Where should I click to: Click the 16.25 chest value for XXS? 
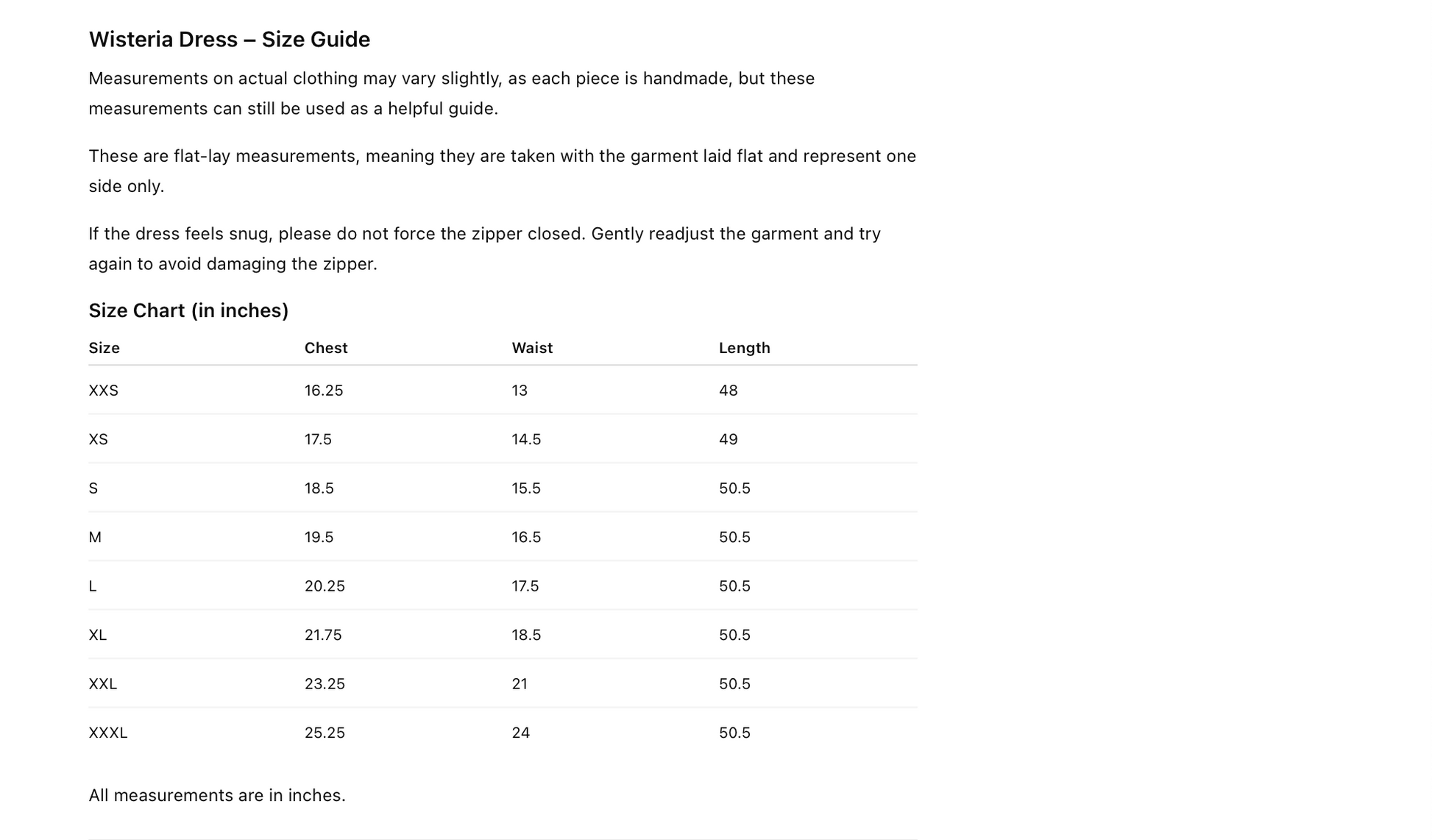click(324, 391)
